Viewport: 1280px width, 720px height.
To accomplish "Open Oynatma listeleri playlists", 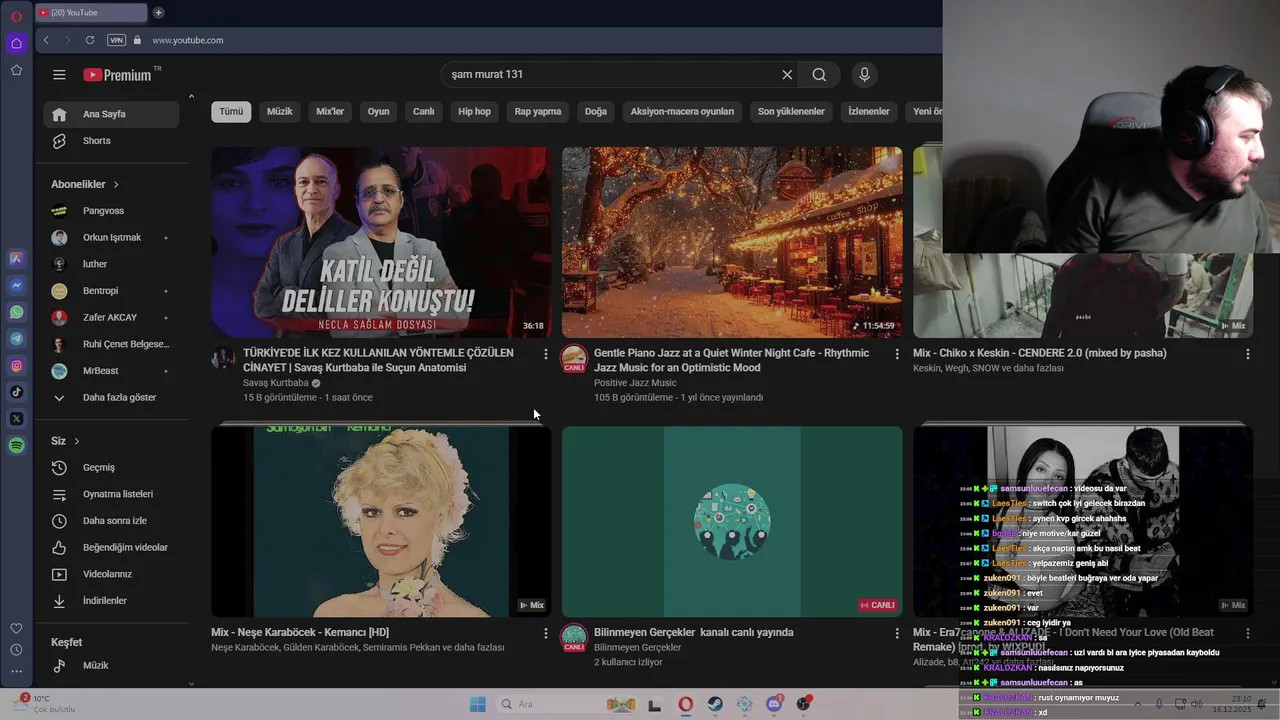I will [111, 494].
